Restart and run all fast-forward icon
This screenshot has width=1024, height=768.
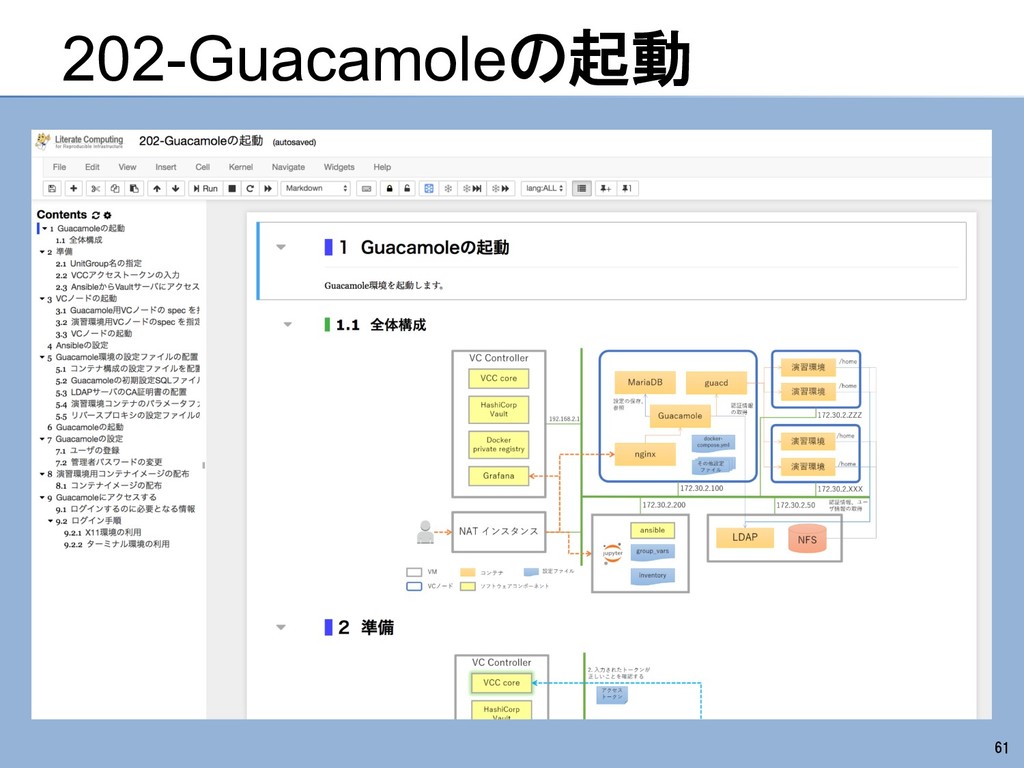(268, 189)
